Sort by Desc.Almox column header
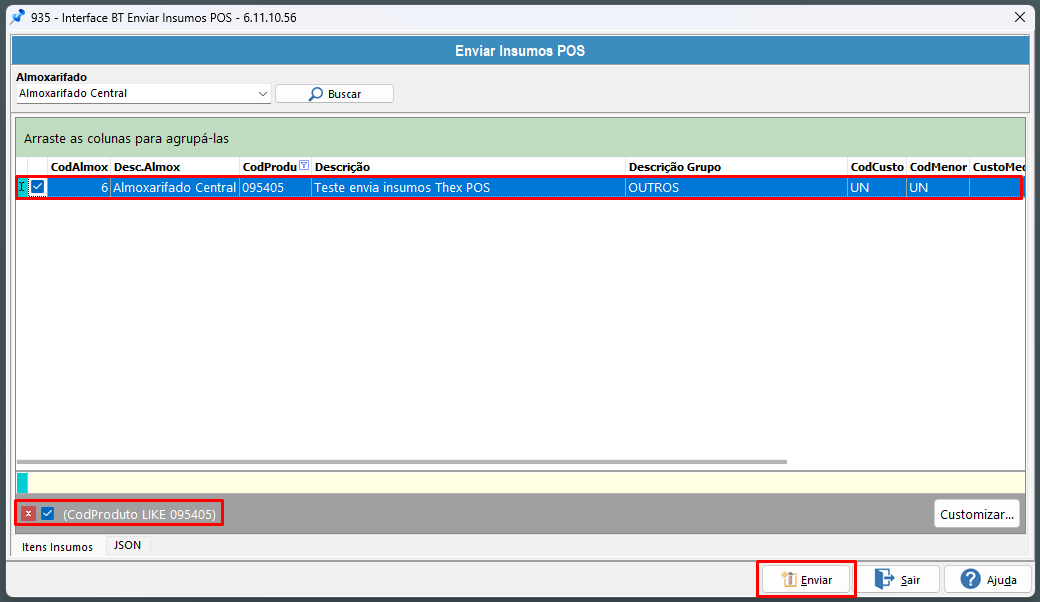The width and height of the screenshot is (1040, 602). (x=174, y=167)
